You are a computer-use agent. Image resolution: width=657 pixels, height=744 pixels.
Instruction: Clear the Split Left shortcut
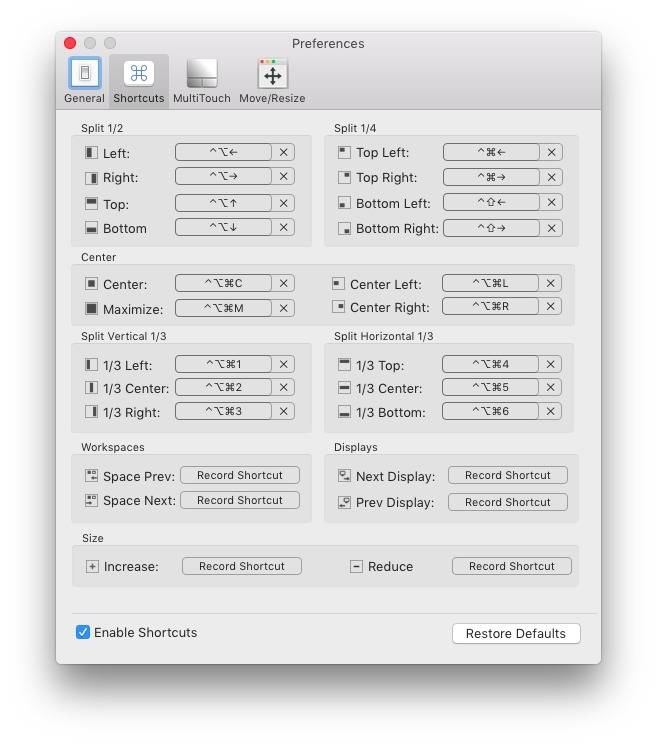click(284, 152)
